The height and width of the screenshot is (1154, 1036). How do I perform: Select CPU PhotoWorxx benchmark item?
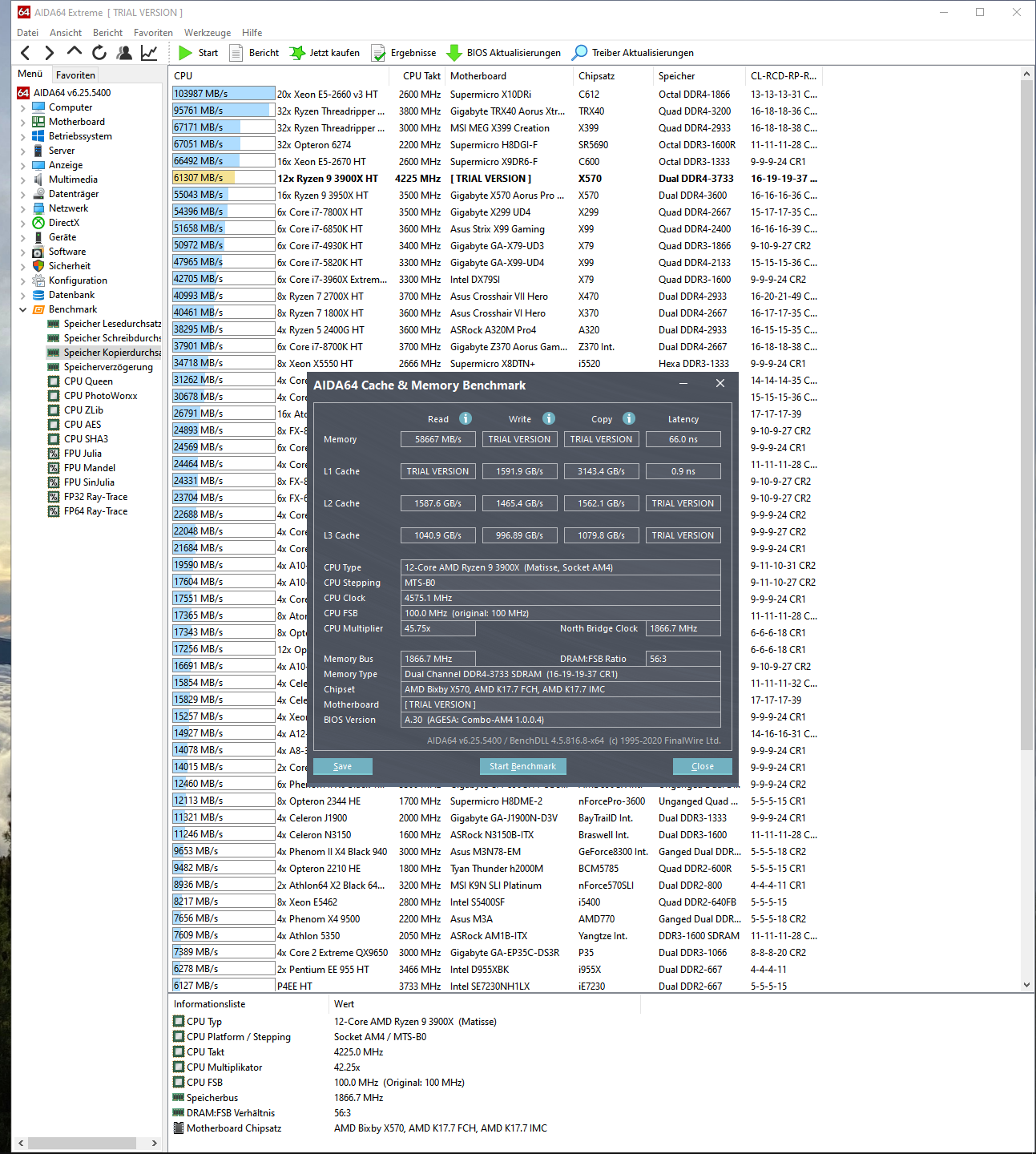(100, 396)
